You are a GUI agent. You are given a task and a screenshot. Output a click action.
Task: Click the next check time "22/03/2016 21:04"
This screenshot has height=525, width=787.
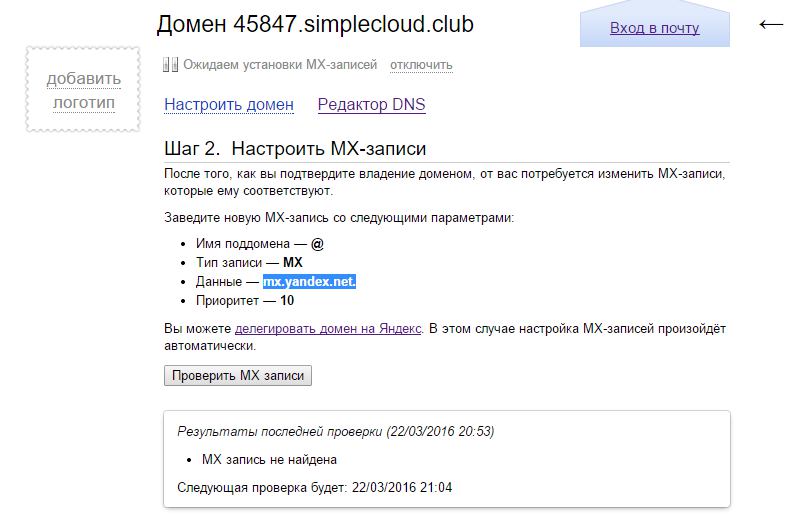[x=403, y=488]
